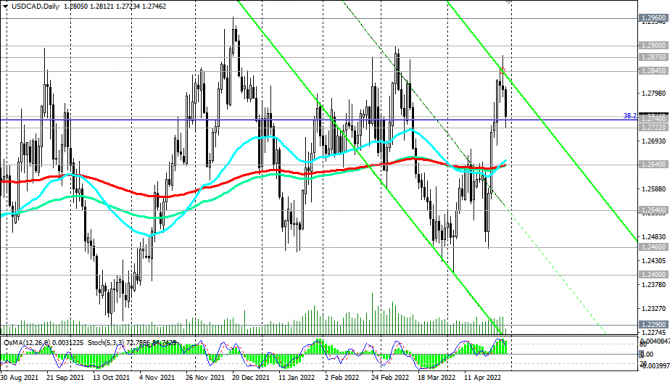Select the 1.24000 price level label
Image resolution: width=670 pixels, height=385 pixels.
coord(653,274)
